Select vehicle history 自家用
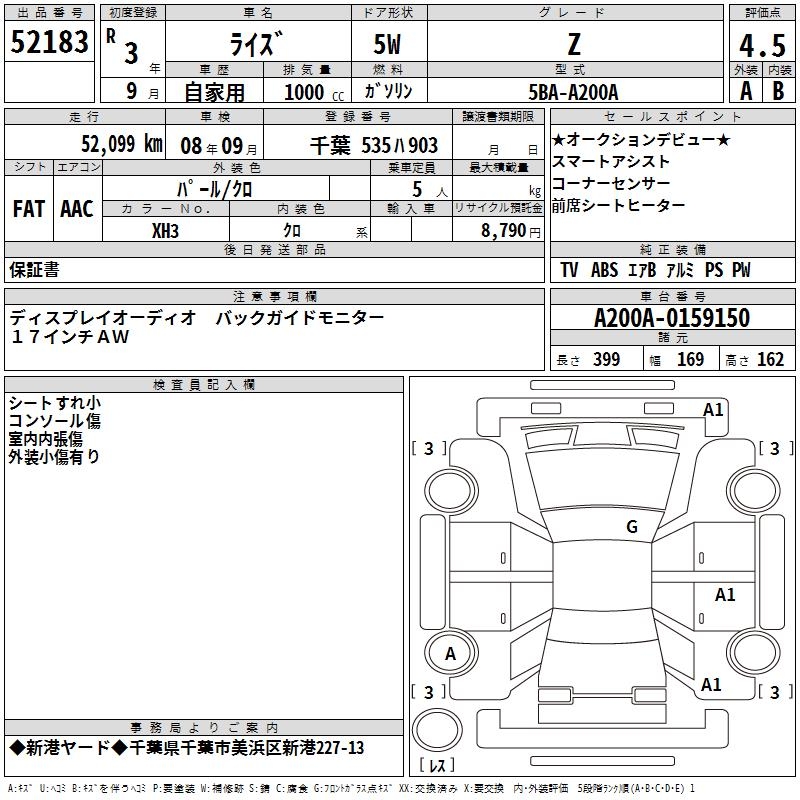Image resolution: width=800 pixels, height=800 pixels. tap(214, 92)
